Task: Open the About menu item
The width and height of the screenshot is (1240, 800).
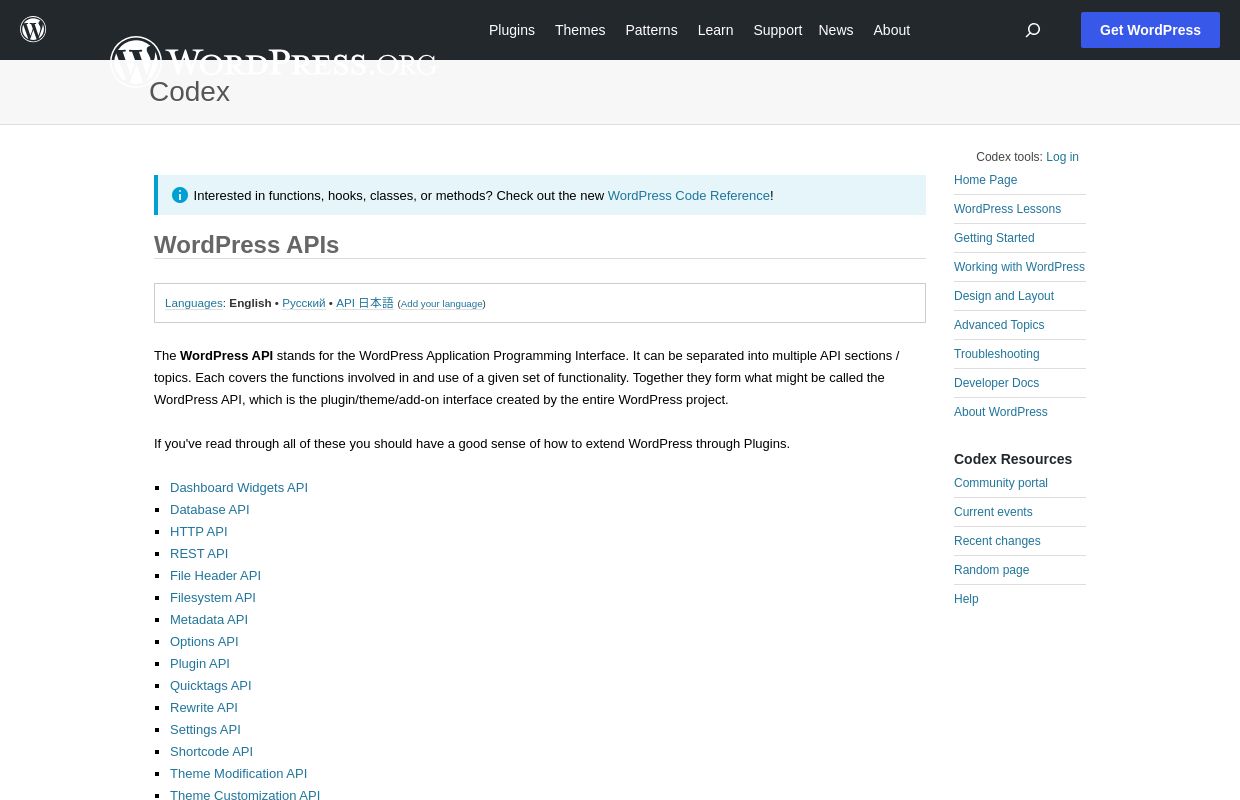Action: [892, 30]
